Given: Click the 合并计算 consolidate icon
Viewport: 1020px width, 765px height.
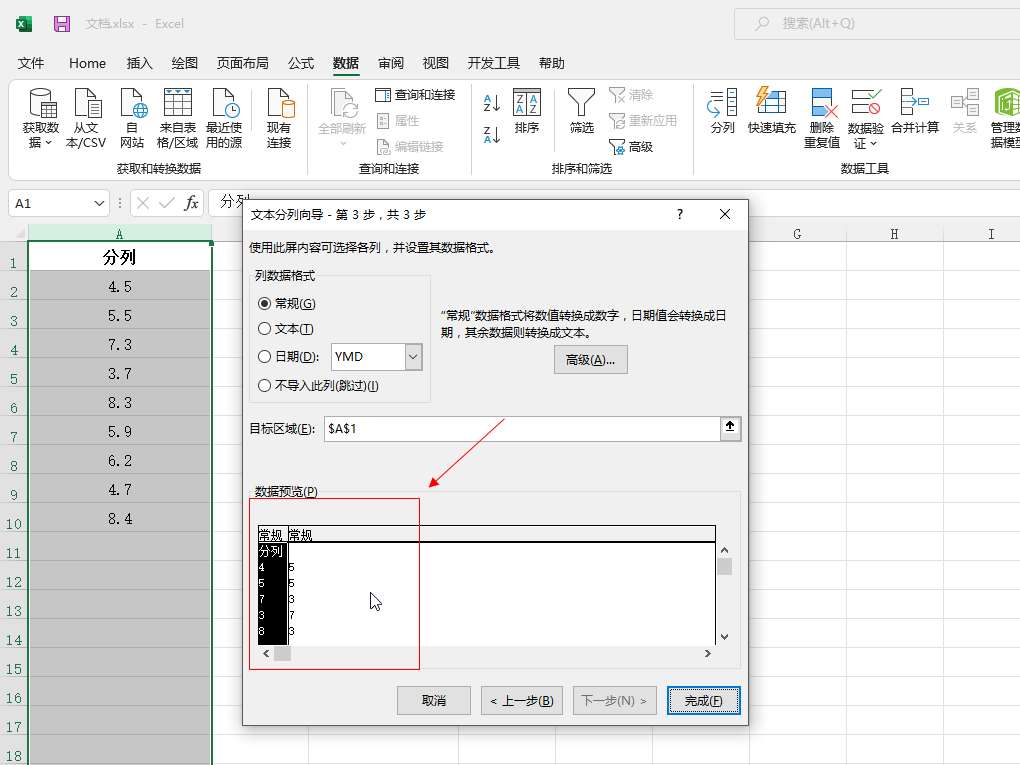Looking at the screenshot, I should click(914, 103).
